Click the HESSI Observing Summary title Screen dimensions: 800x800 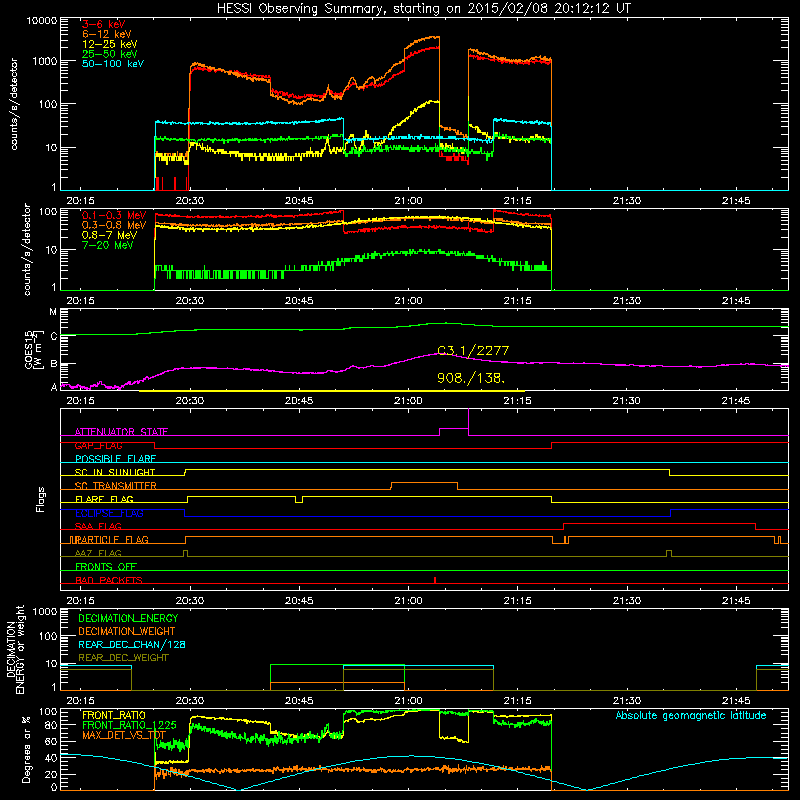pos(424,8)
